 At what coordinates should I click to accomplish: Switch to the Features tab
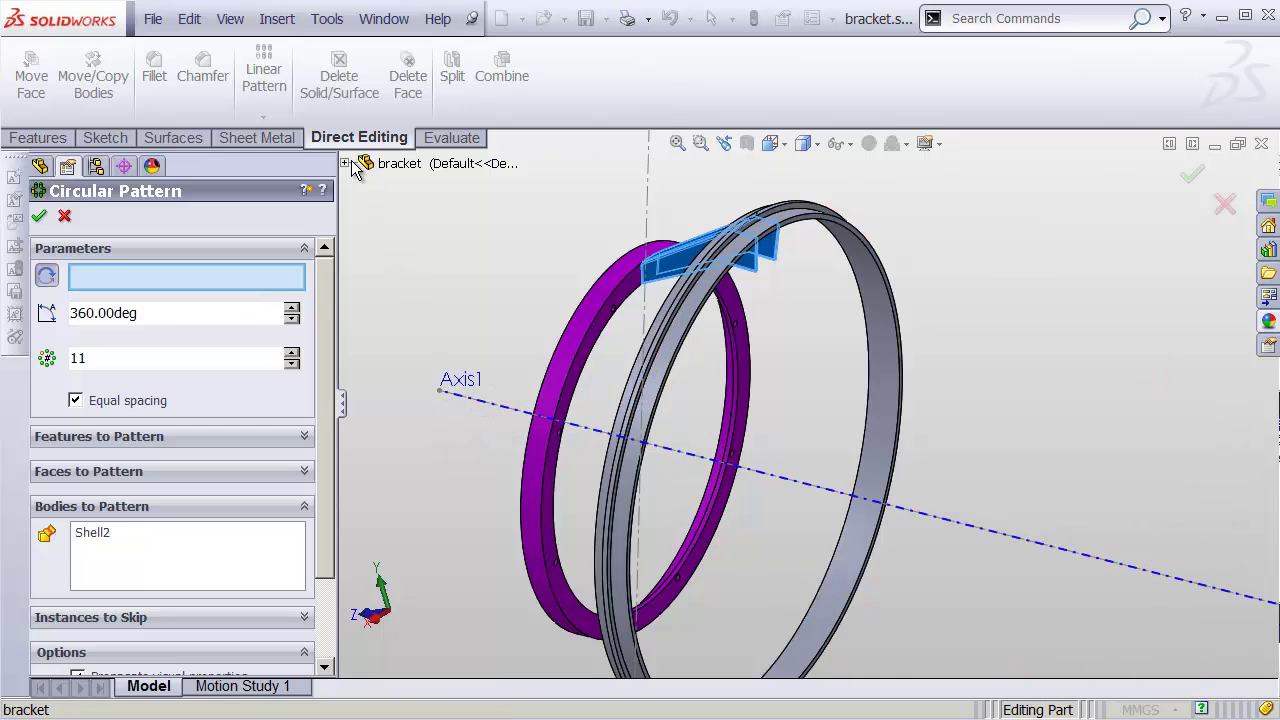[x=38, y=138]
